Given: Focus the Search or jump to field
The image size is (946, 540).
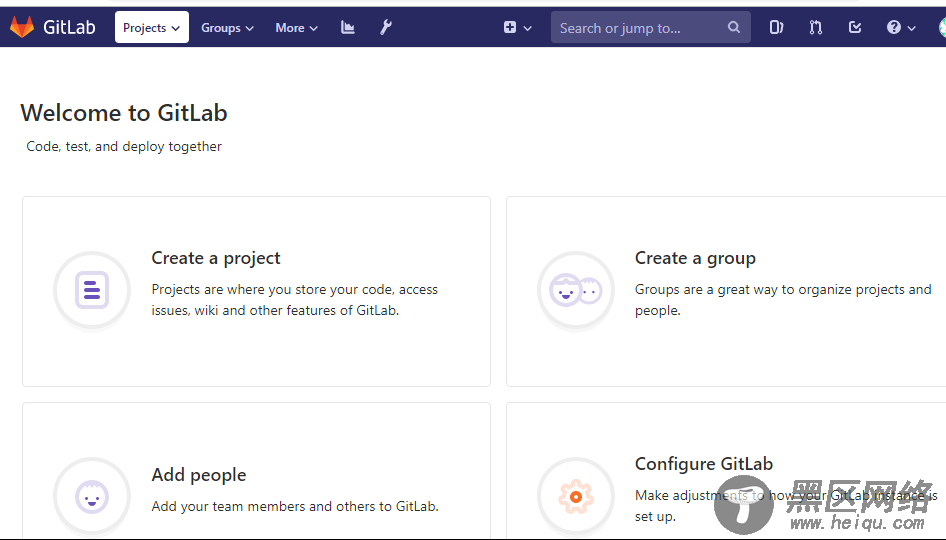Looking at the screenshot, I should (650, 27).
